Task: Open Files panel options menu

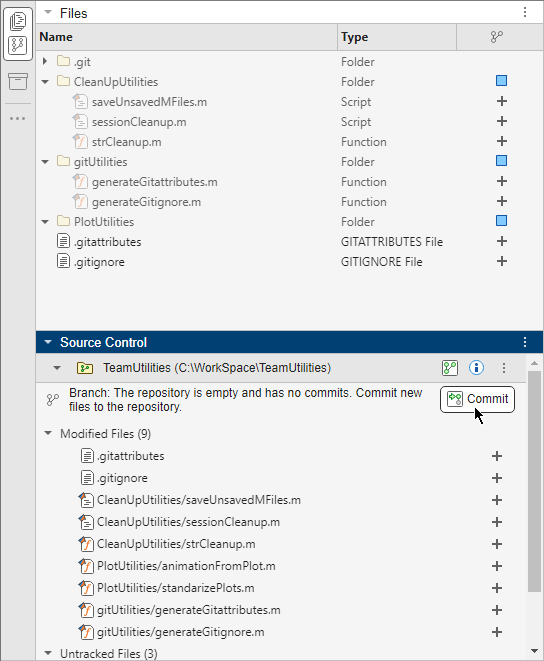Action: 525,12
